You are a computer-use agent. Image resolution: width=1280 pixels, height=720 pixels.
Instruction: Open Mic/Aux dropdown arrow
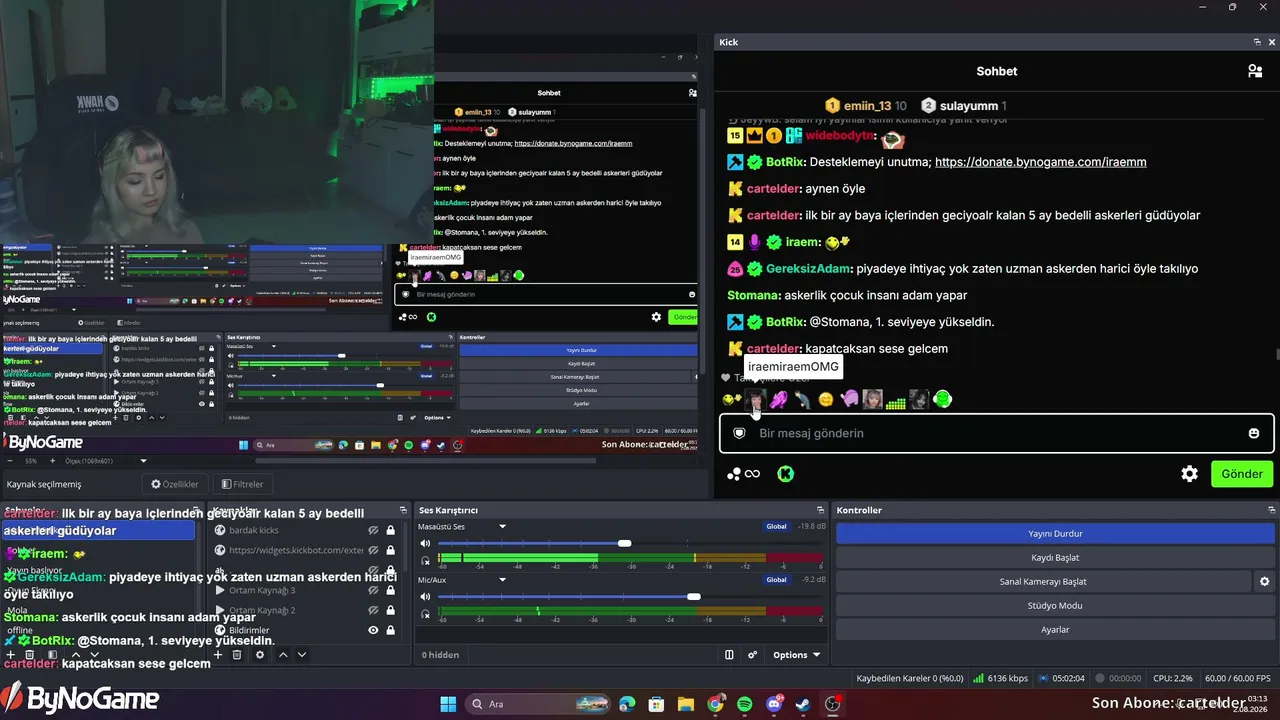503,579
